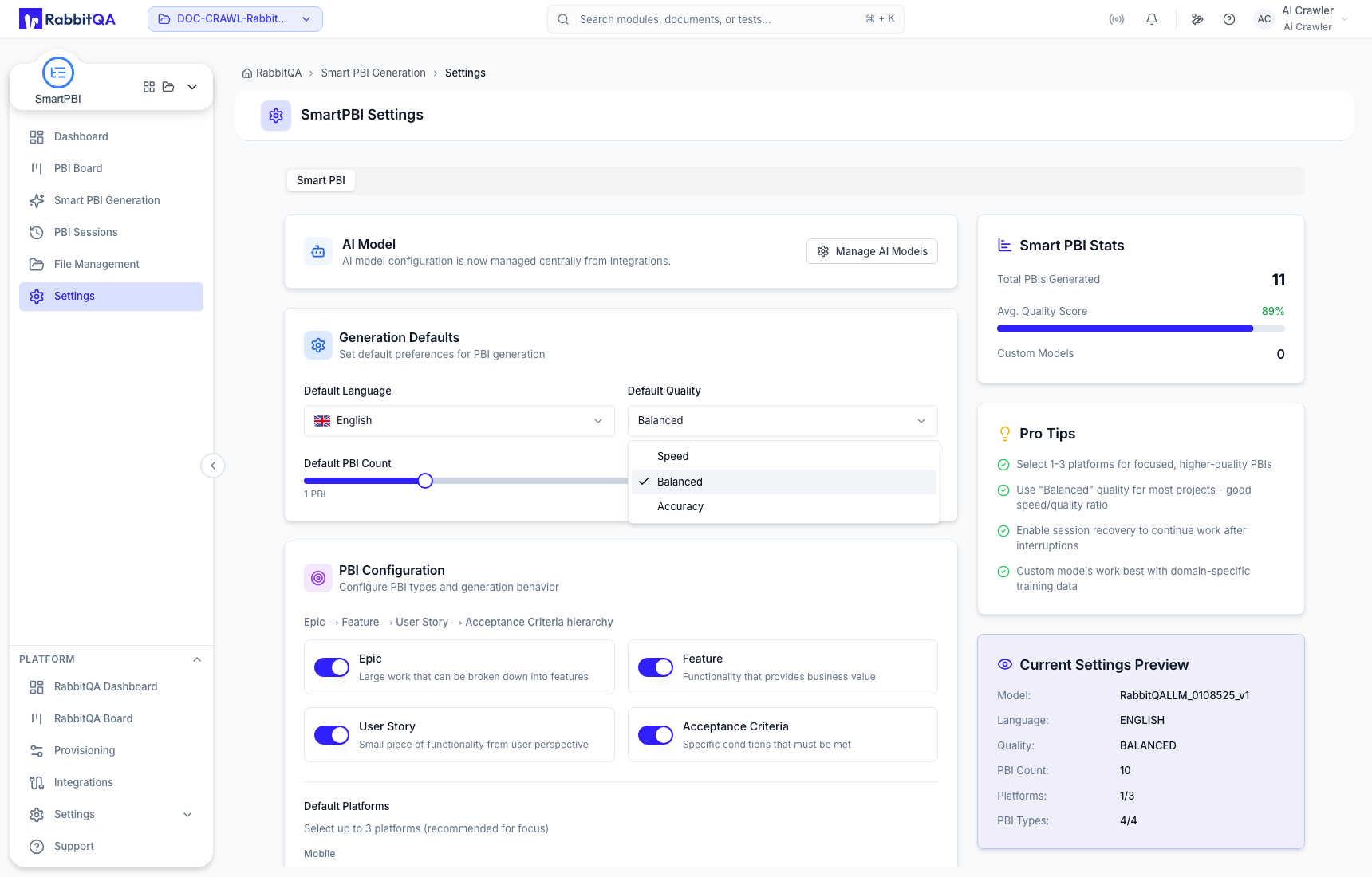Click the Default PBI Count slider's unfilled track

[x=530, y=481]
